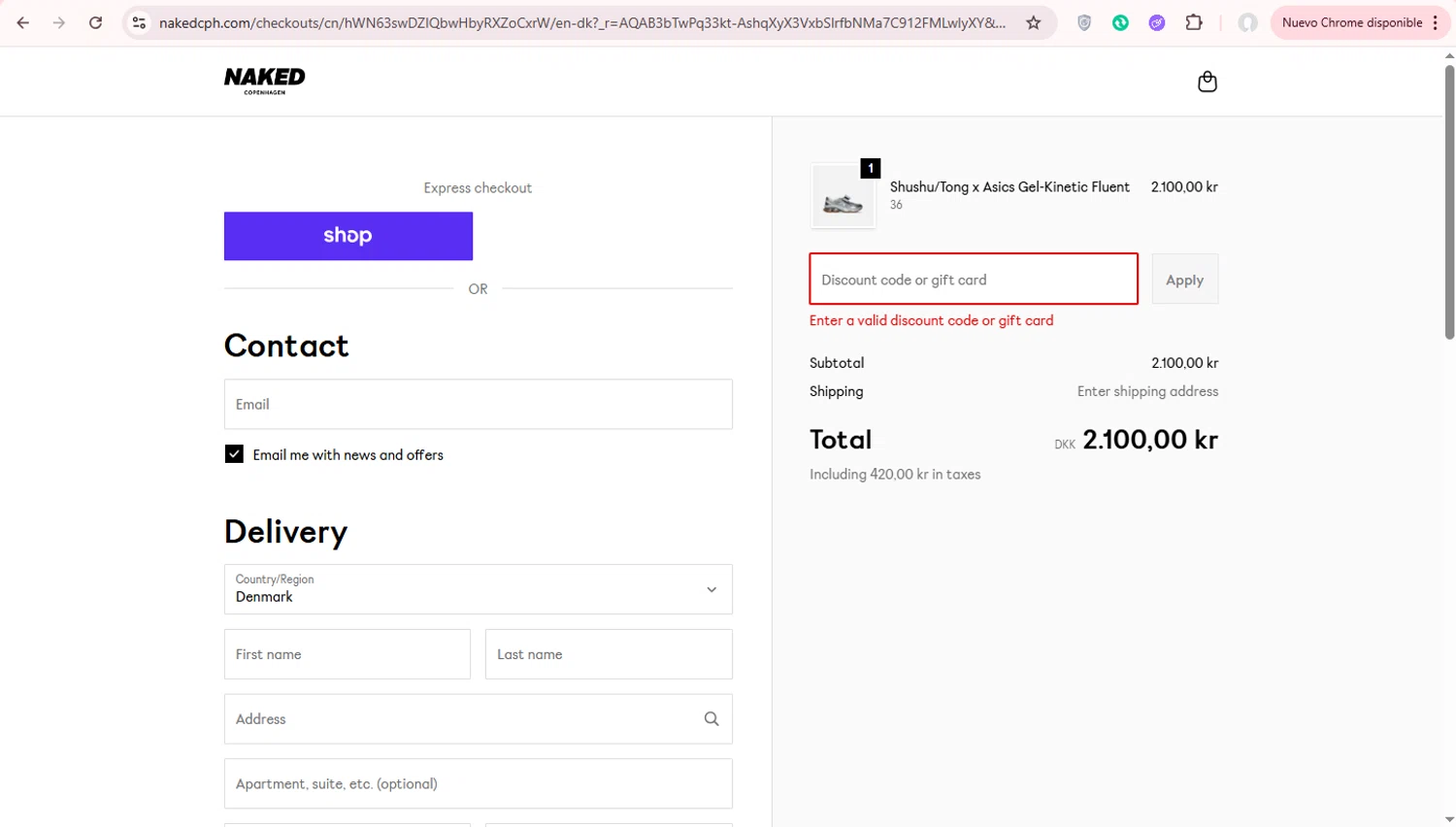Click Enter shipping address text

(x=1147, y=391)
